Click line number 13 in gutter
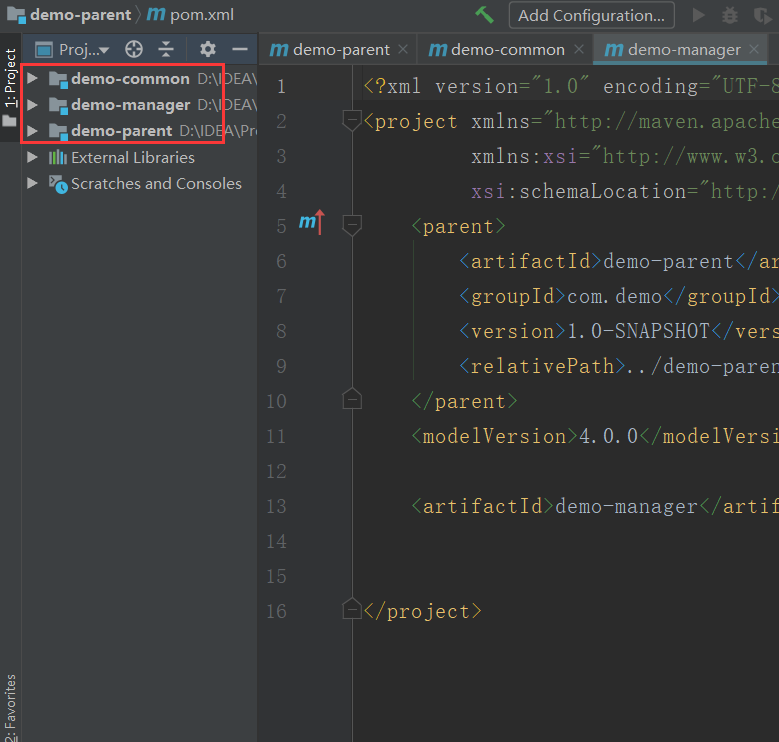 coord(276,507)
